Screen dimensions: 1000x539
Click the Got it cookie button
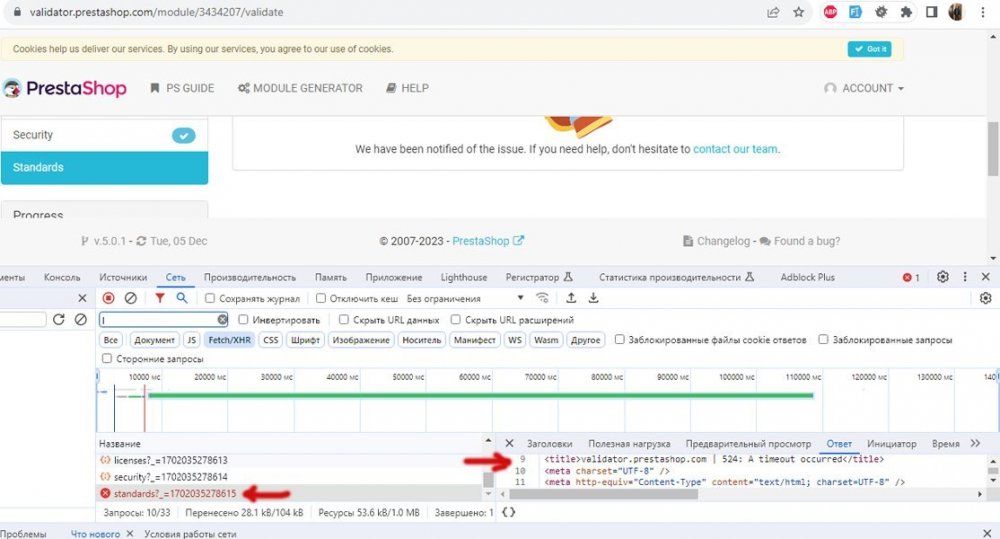tap(869, 49)
